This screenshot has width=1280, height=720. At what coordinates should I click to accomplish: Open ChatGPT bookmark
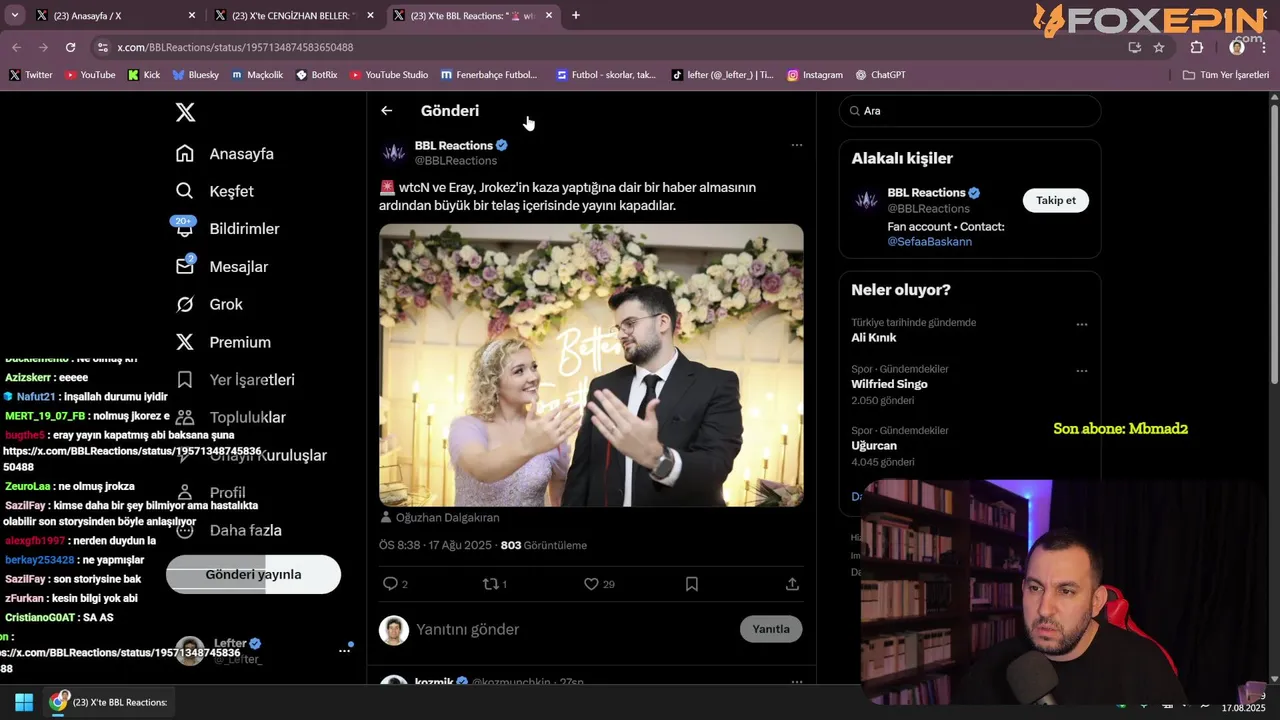click(879, 75)
